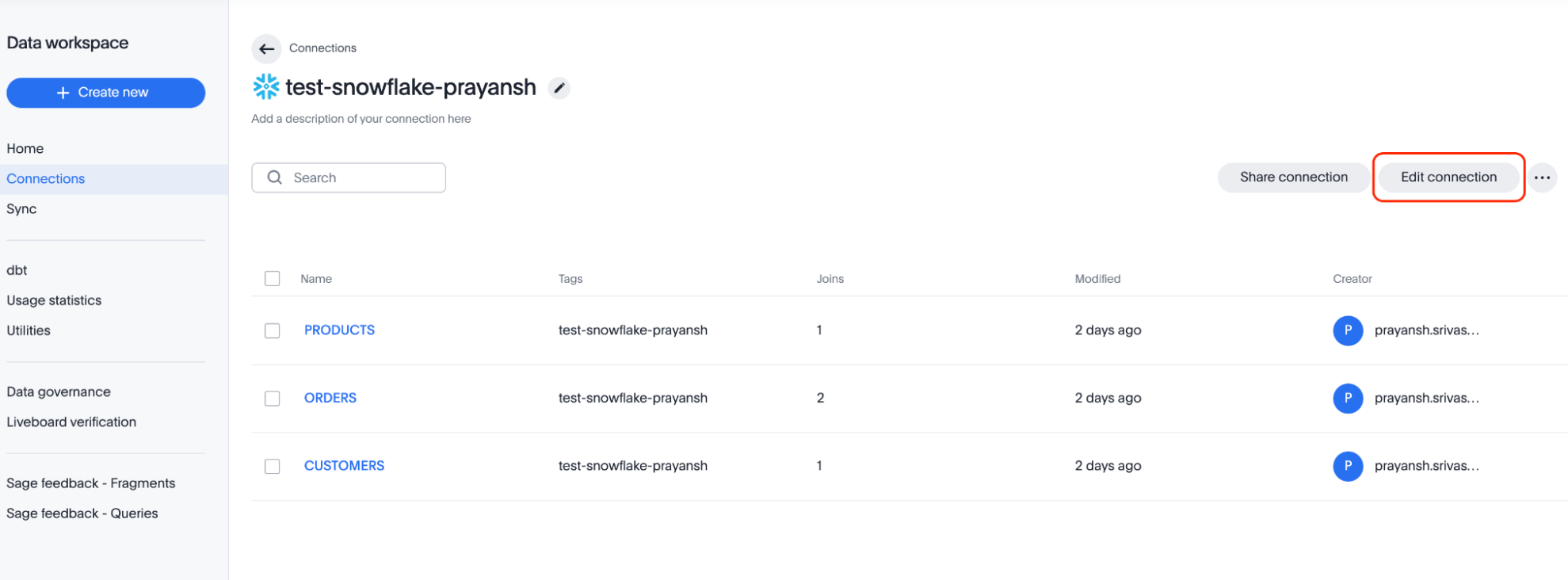Screen dimensions: 1568x580
Task: Click the creator avatar in CUSTOMERS row
Action: [x=1348, y=466]
